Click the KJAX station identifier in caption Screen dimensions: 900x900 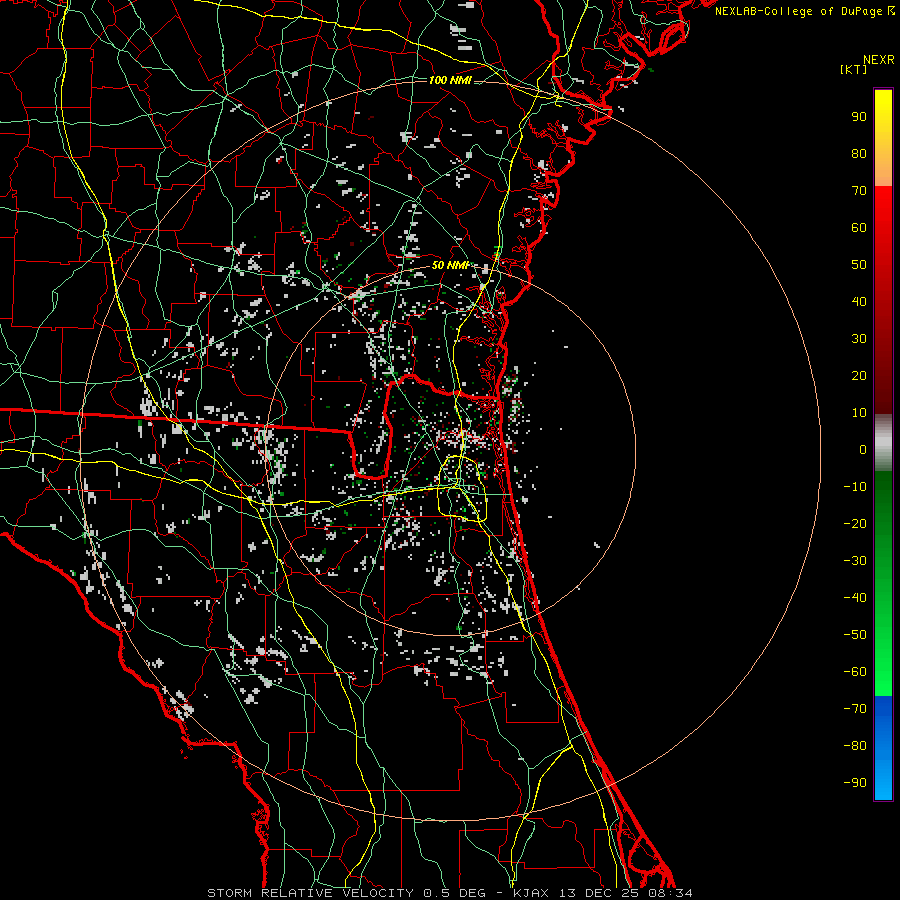533,892
